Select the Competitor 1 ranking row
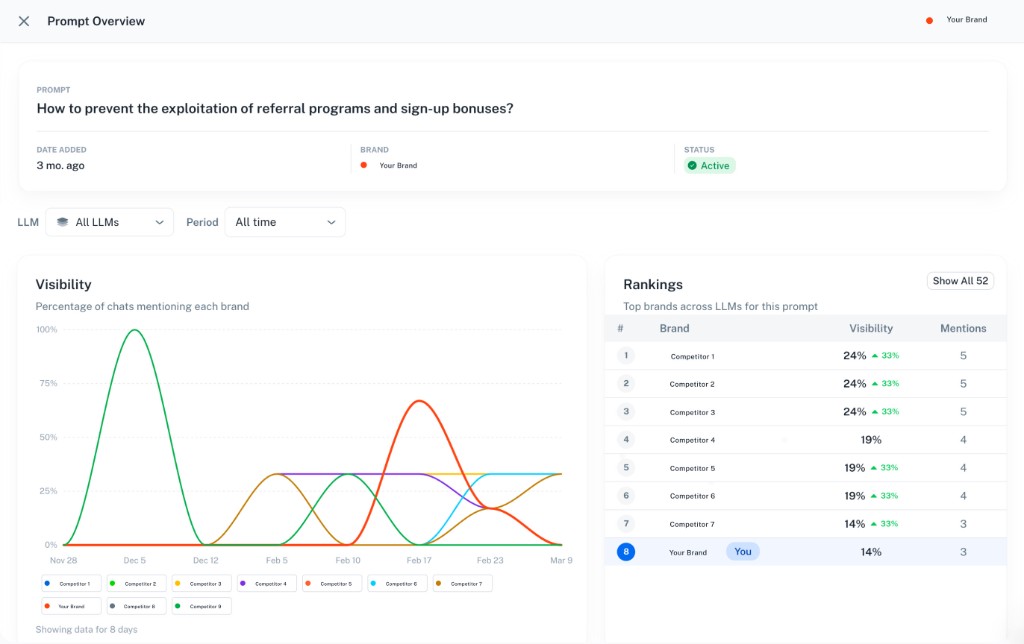 click(x=692, y=356)
